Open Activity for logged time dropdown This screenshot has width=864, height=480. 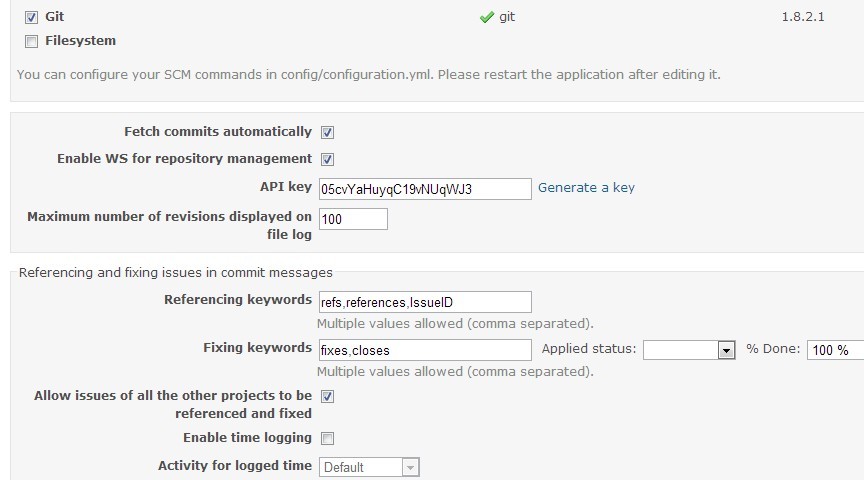coord(369,467)
